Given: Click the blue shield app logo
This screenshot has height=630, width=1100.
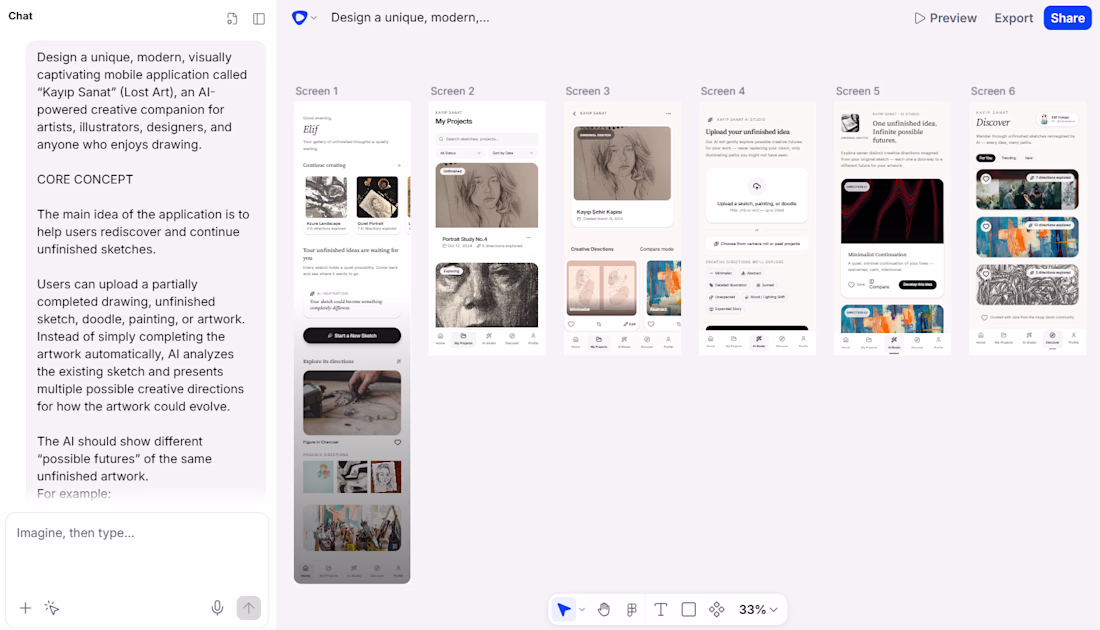Looking at the screenshot, I should pyautogui.click(x=300, y=18).
